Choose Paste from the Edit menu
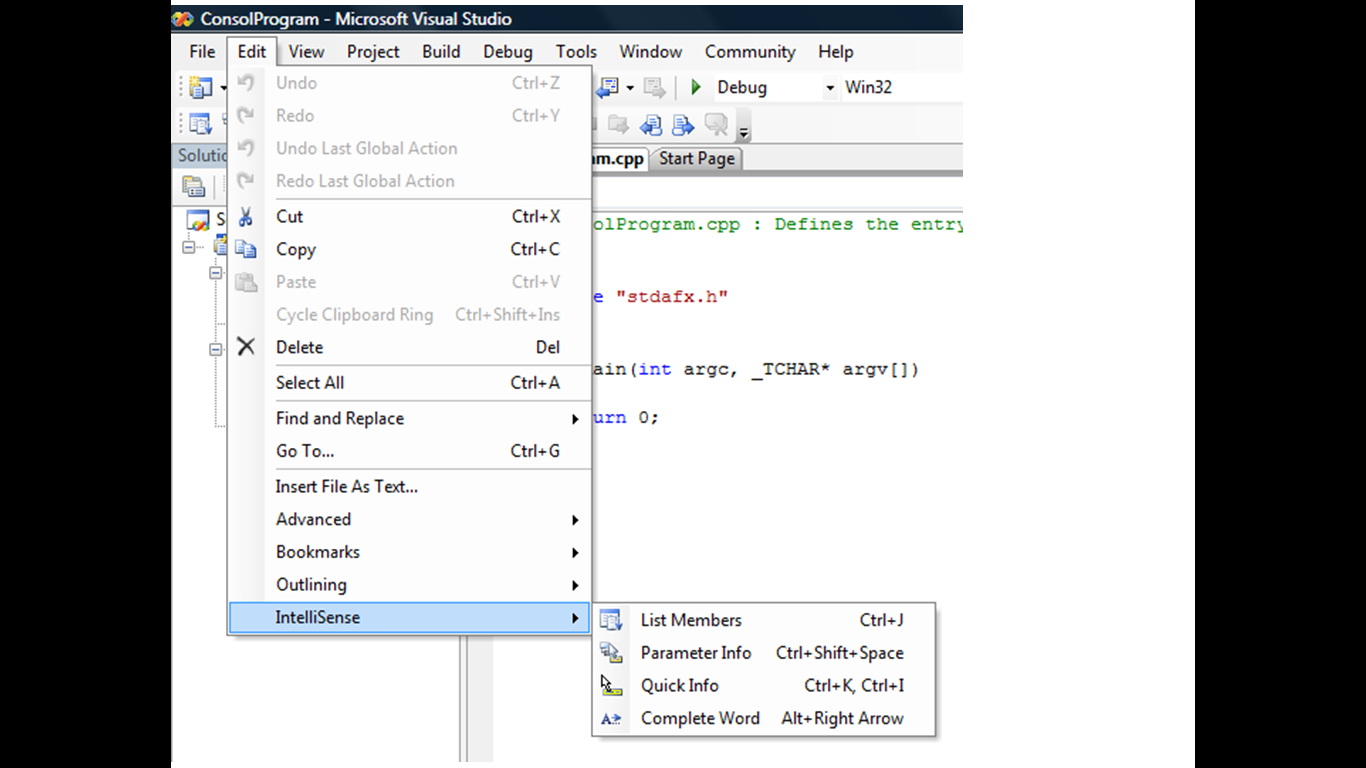The width and height of the screenshot is (1366, 768). (410, 282)
